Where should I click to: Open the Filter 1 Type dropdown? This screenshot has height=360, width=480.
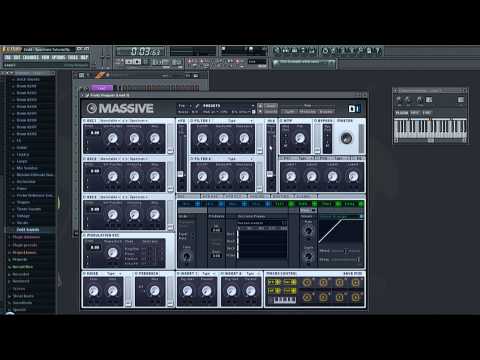pyautogui.click(x=240, y=121)
